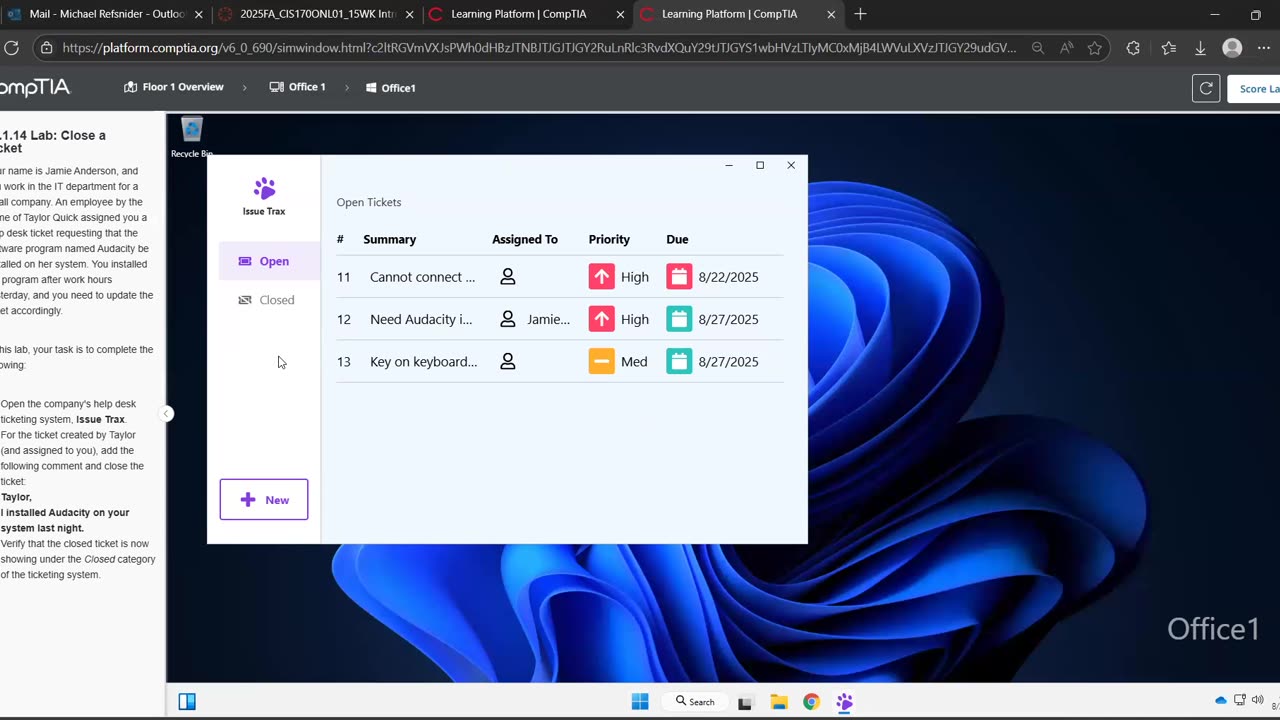Viewport: 1280px width, 720px height.
Task: Click the red calendar icon for 8/22/2025
Action: tap(679, 277)
